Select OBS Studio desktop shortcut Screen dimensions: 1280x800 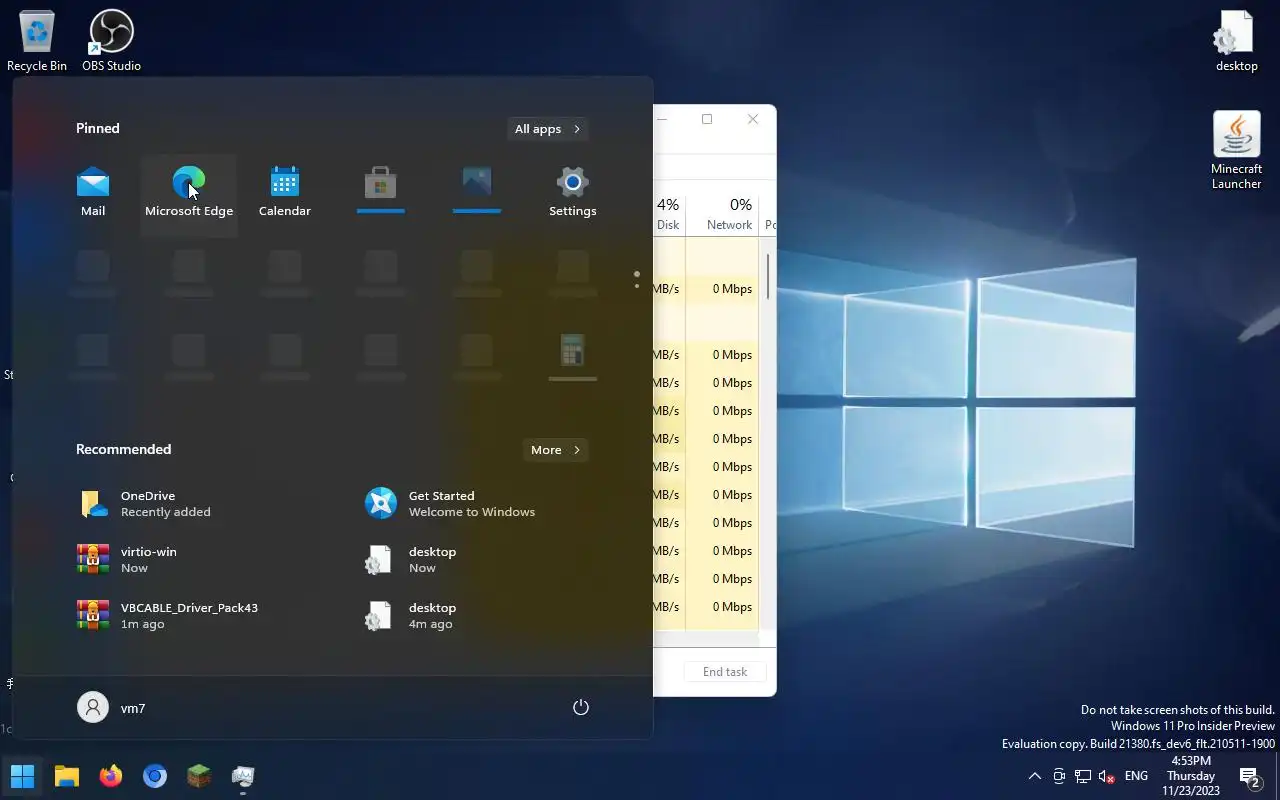(111, 41)
